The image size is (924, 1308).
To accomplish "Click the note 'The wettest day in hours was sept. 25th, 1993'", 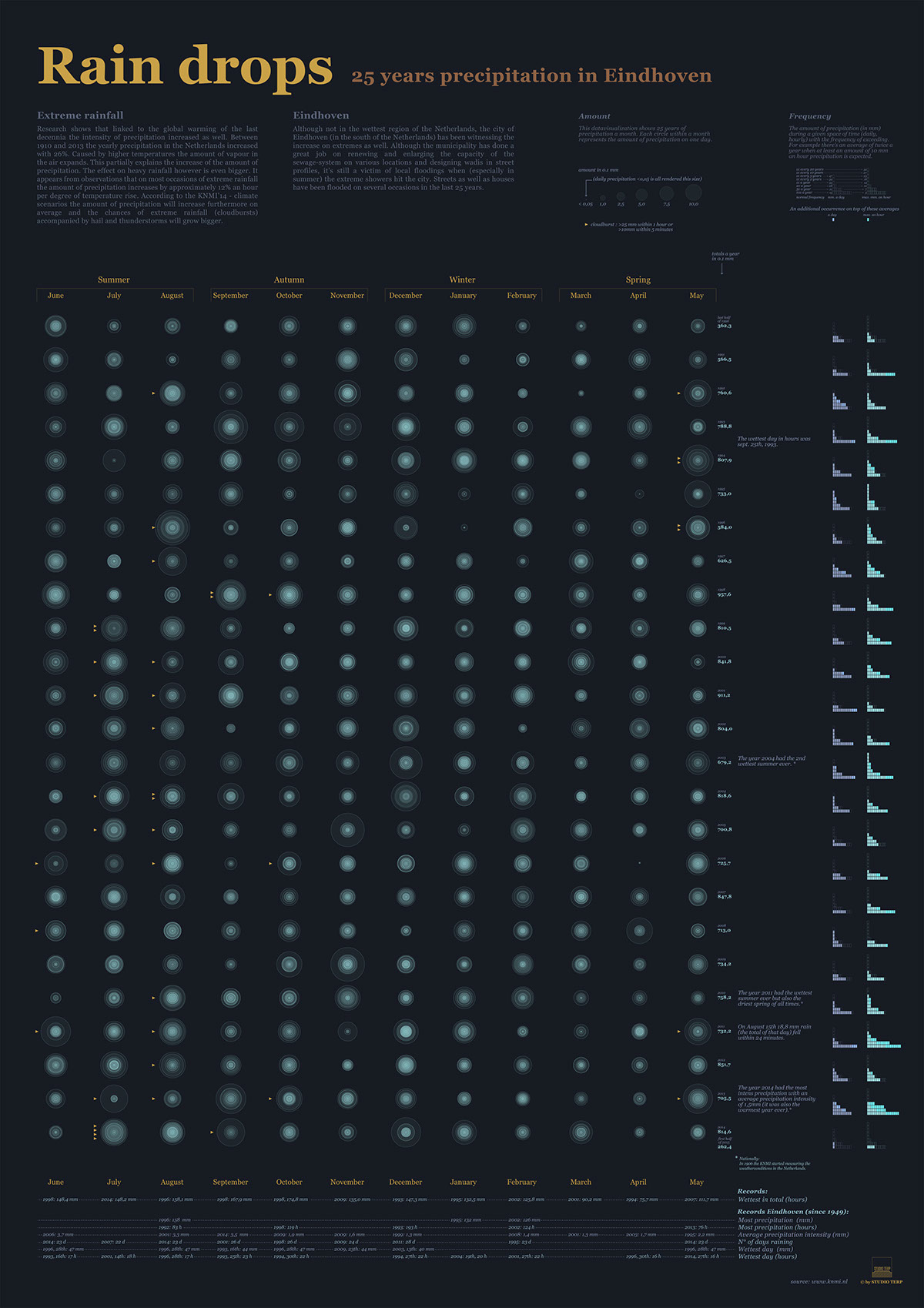I will tap(774, 442).
